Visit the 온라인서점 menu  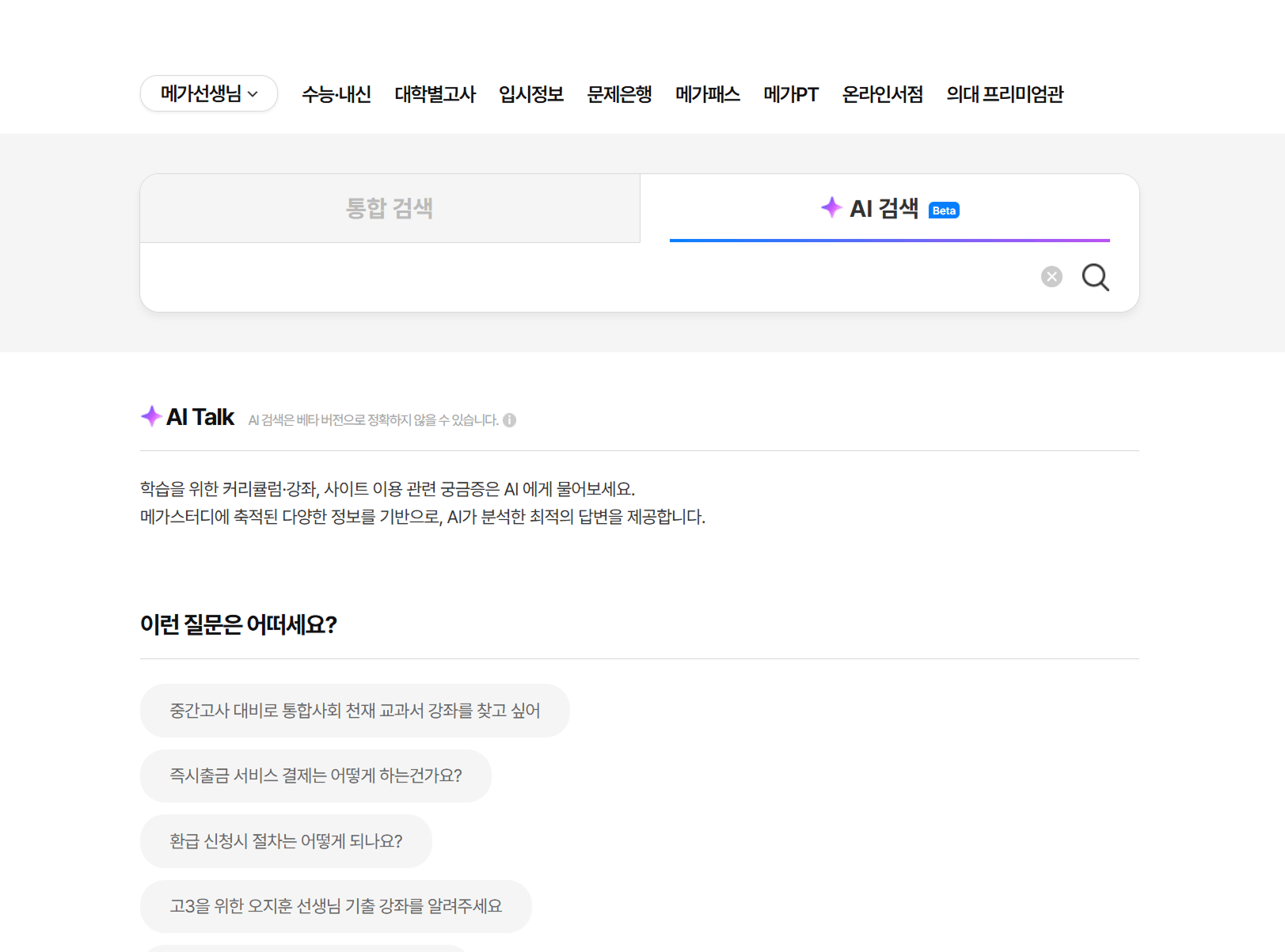pyautogui.click(x=883, y=95)
